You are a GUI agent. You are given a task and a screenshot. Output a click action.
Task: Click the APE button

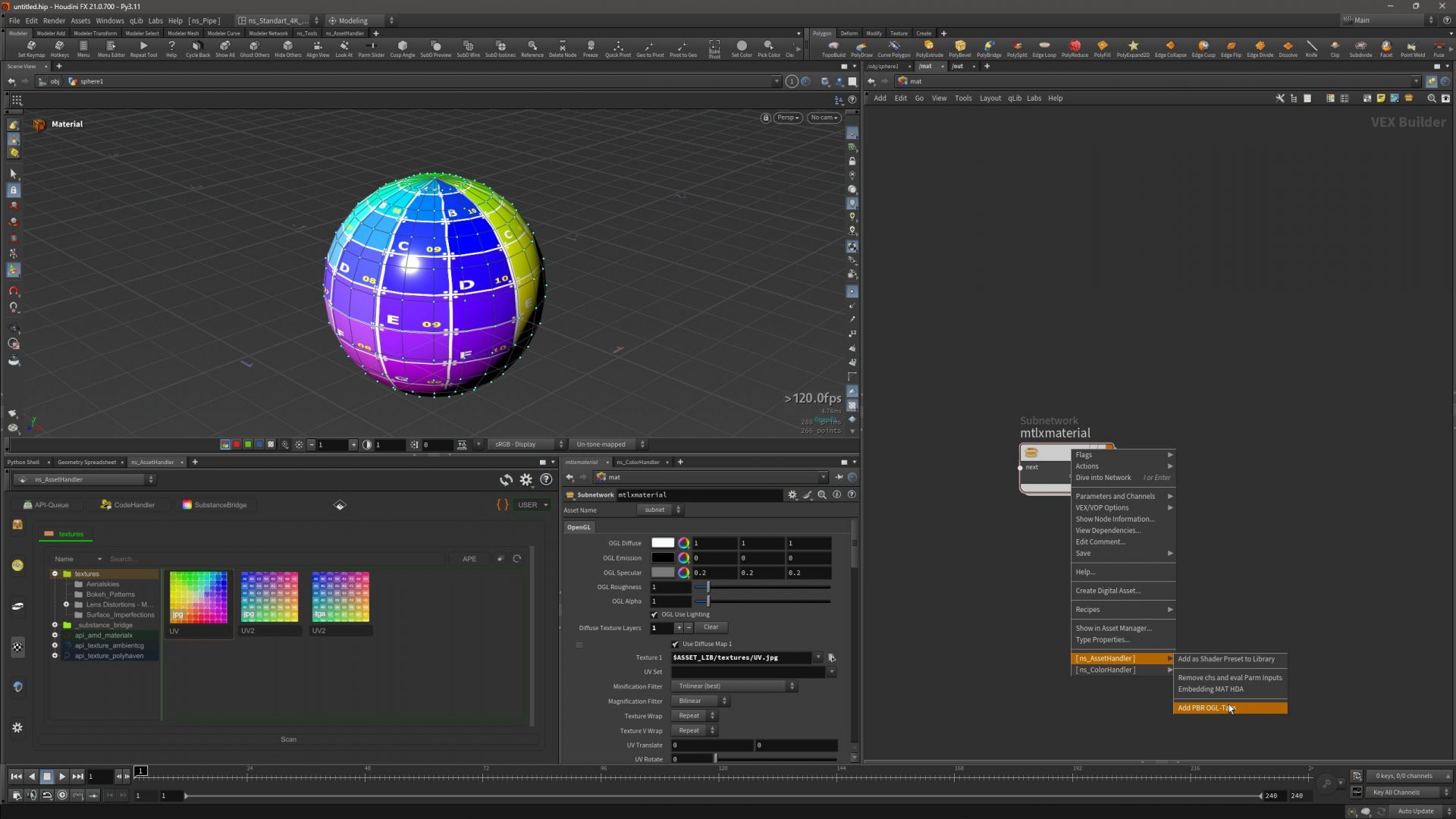pos(469,559)
